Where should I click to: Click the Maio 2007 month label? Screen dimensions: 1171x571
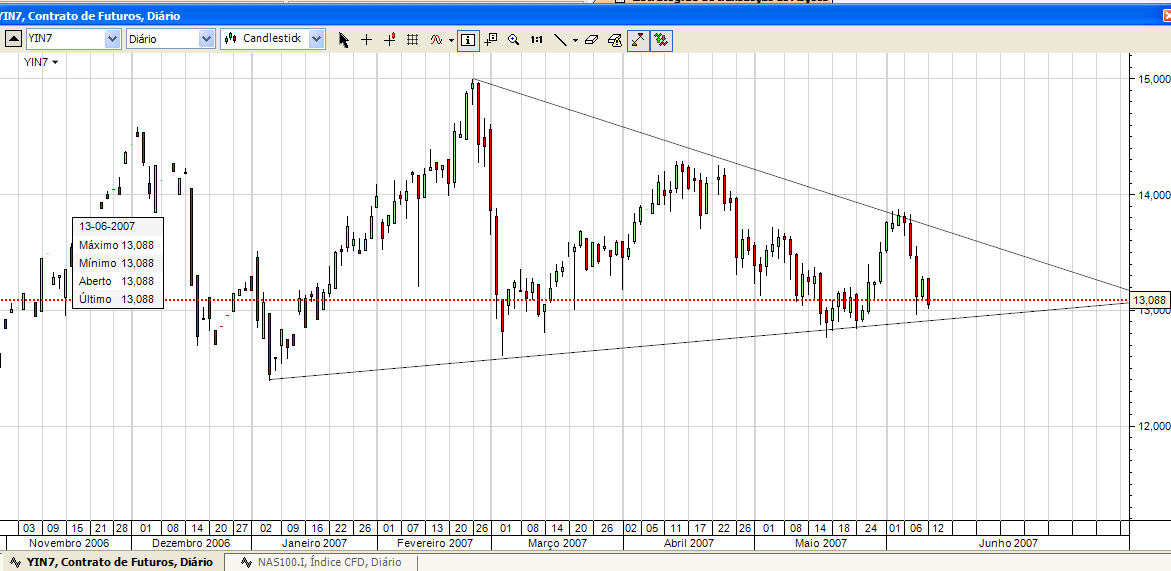820,543
